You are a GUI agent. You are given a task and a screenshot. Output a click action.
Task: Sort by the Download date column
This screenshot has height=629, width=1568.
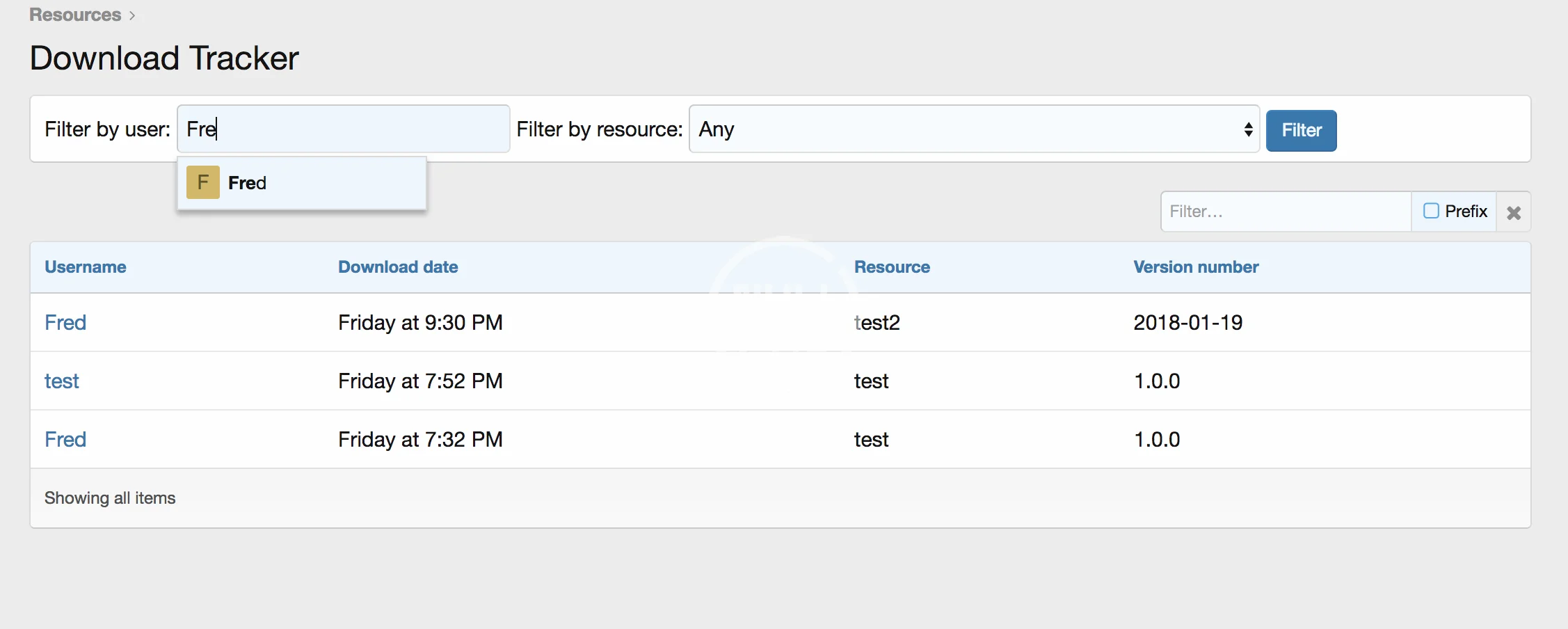(x=398, y=267)
